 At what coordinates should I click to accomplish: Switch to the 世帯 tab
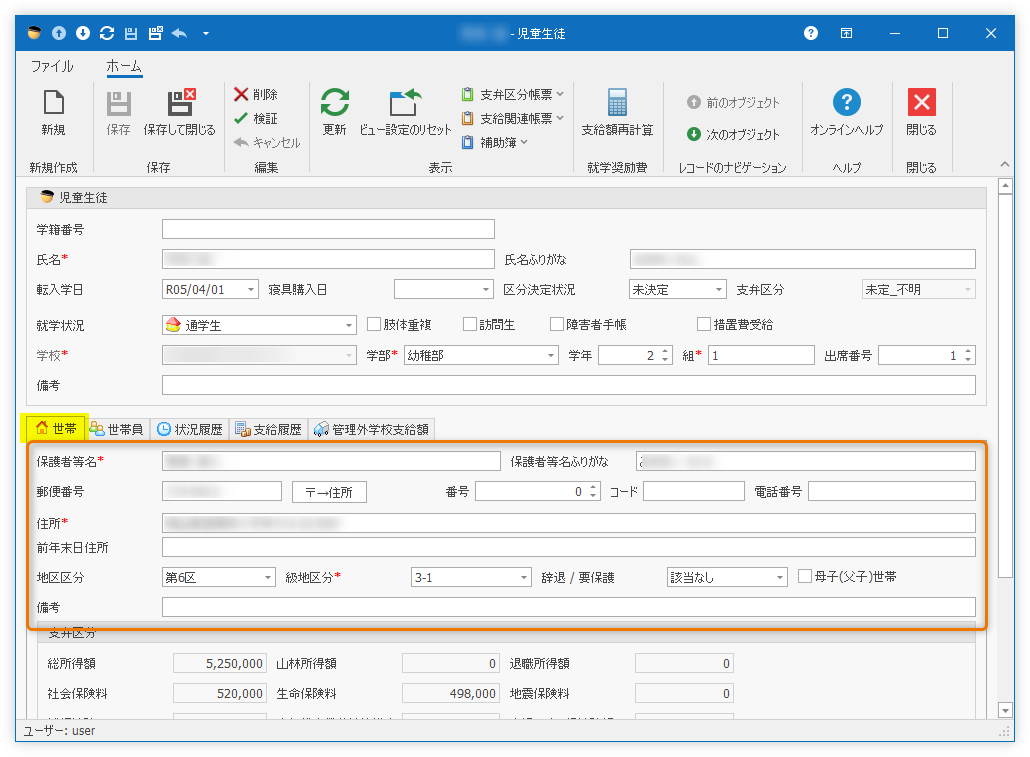click(55, 428)
